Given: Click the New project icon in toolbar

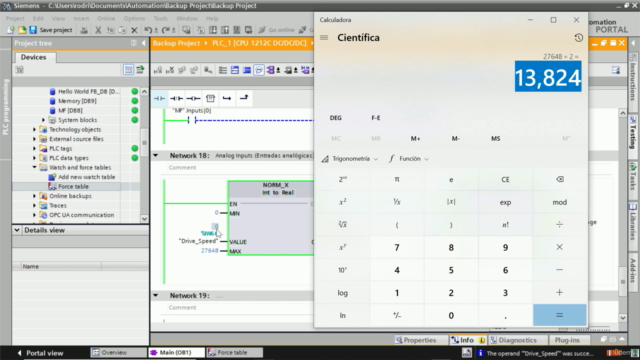Looking at the screenshot, I should pyautogui.click(x=11, y=30).
